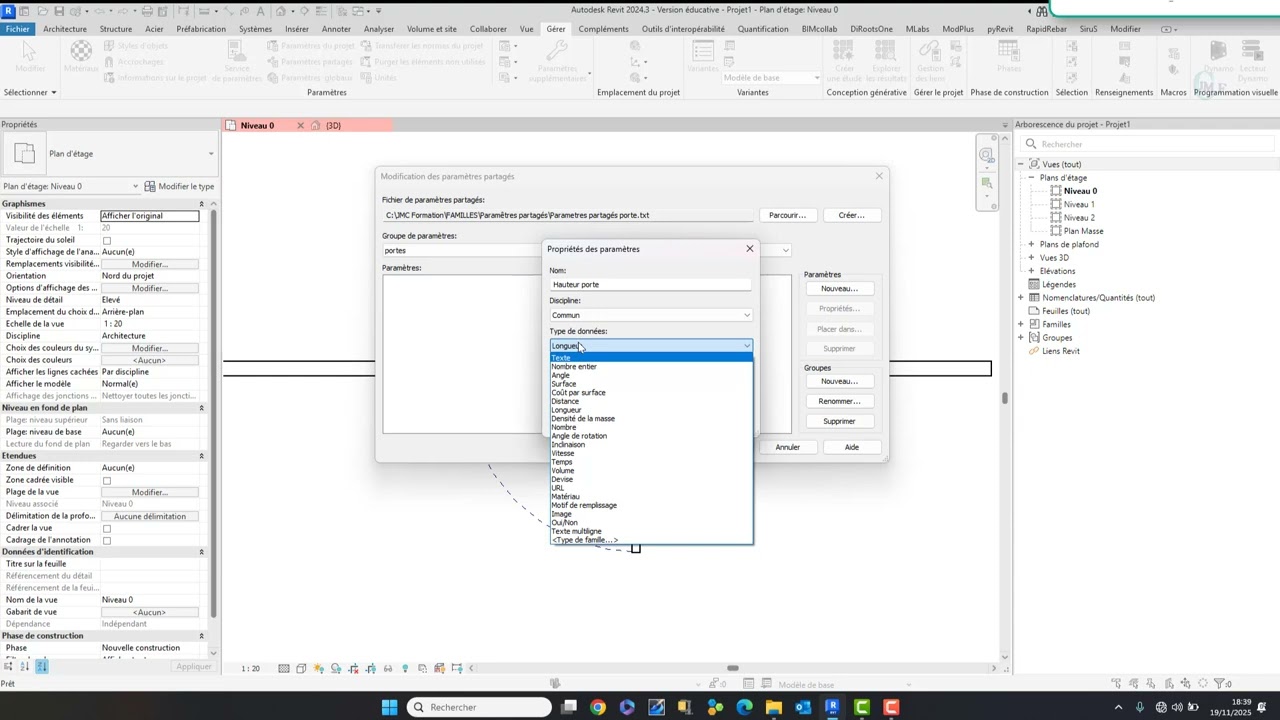Click the Print icon in quick access toolbar

(149, 11)
